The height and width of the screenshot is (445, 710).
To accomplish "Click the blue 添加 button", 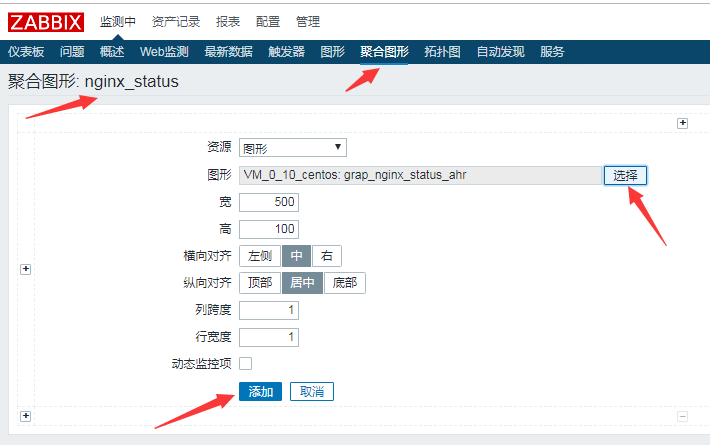I will (x=260, y=392).
